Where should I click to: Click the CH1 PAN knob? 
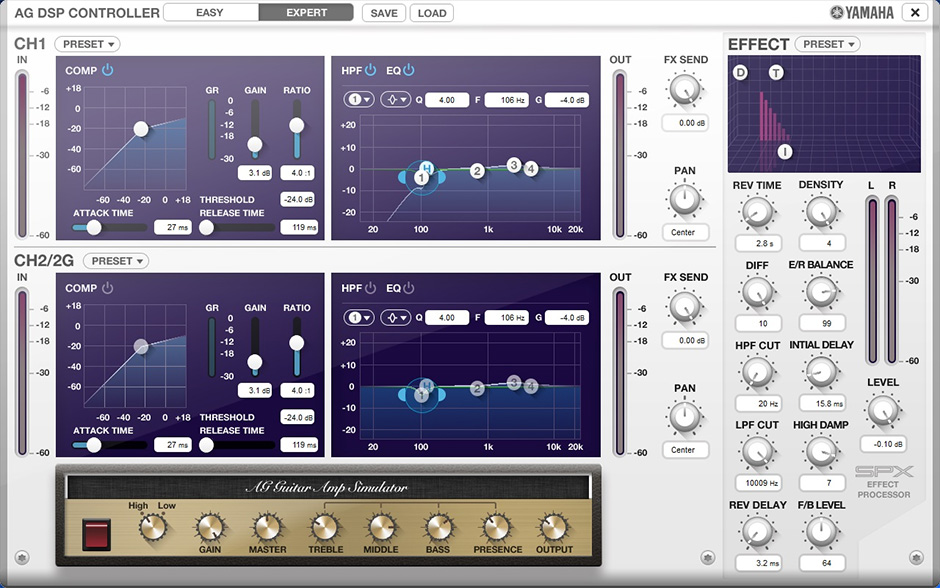click(685, 200)
